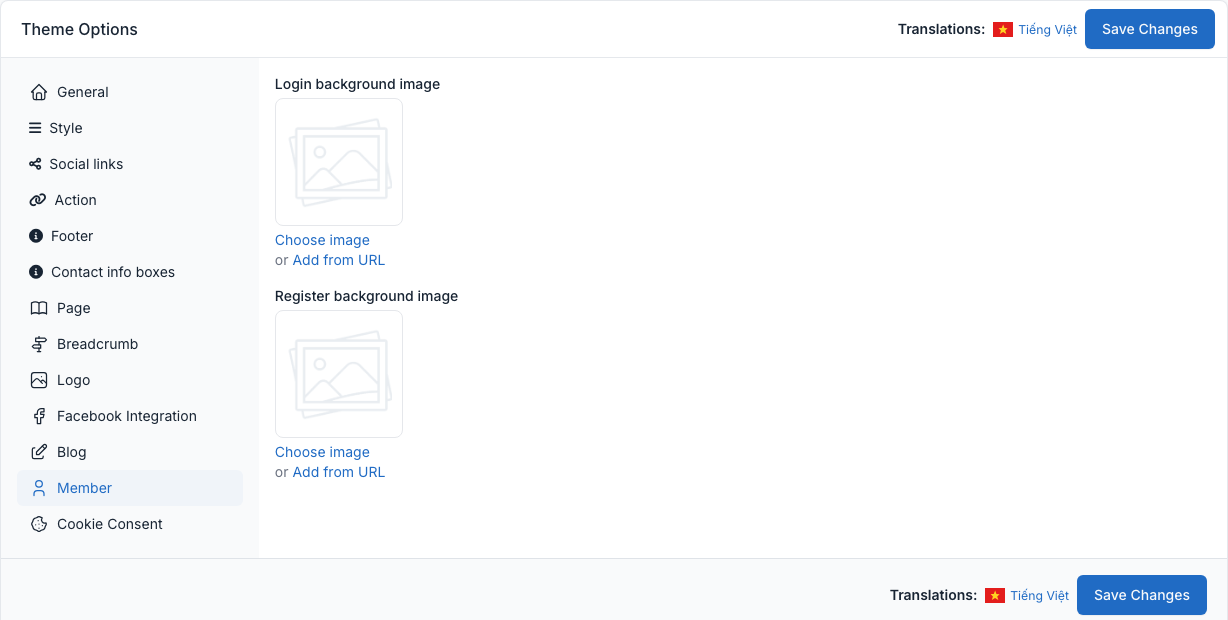Click the Style list icon

35,128
